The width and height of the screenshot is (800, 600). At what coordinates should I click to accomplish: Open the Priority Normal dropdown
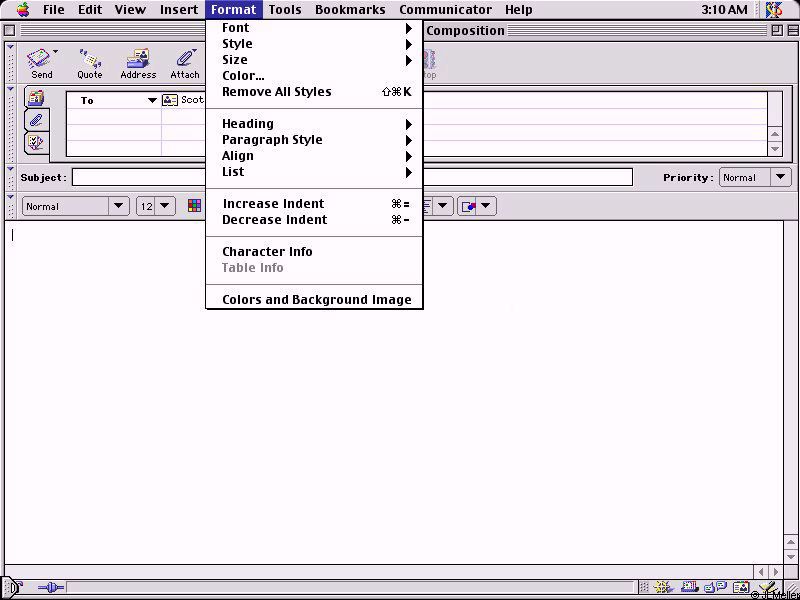tap(755, 178)
